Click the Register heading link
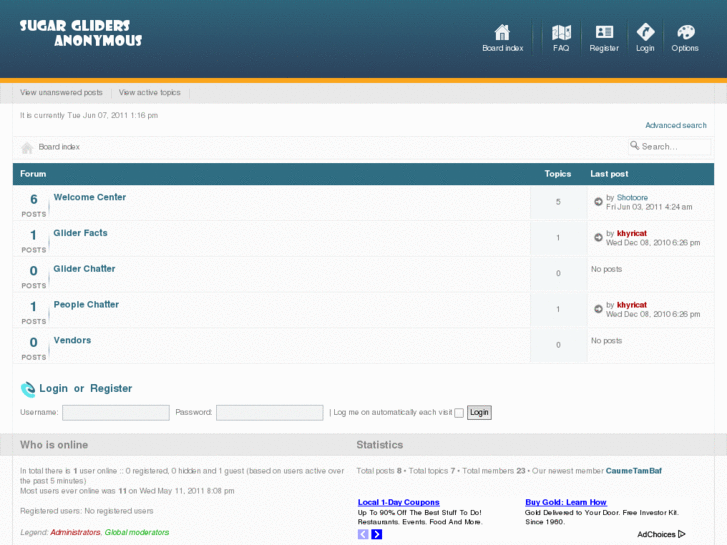Viewport: 727px width, 545px height. click(x=111, y=388)
